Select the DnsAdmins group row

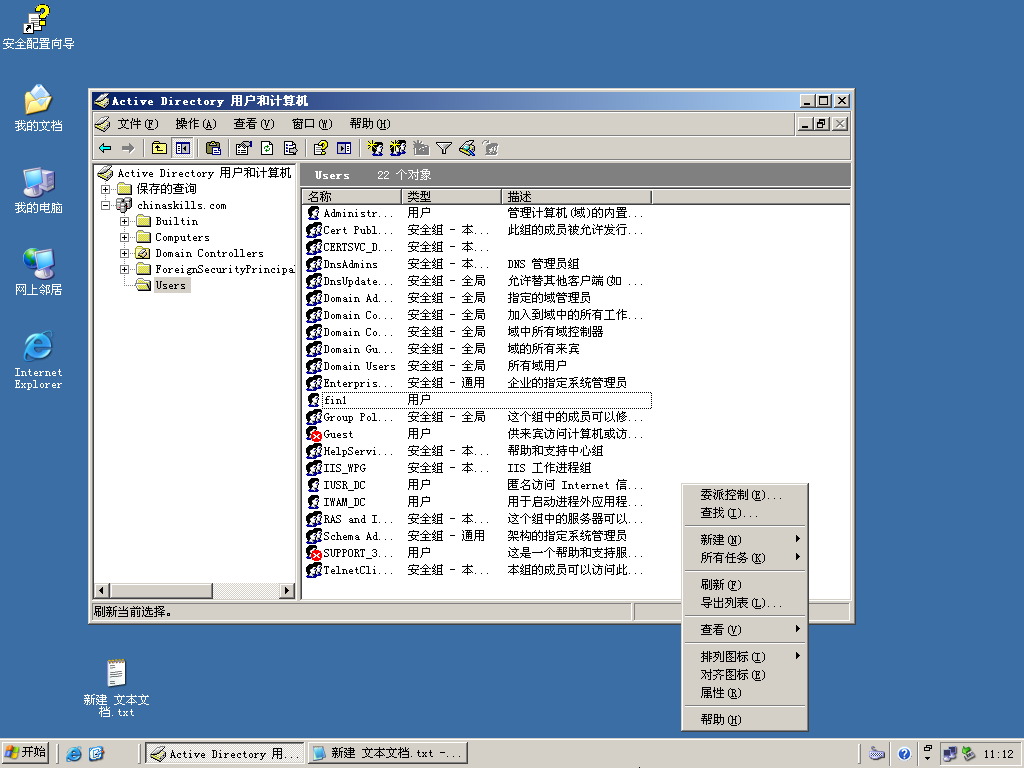click(478, 264)
